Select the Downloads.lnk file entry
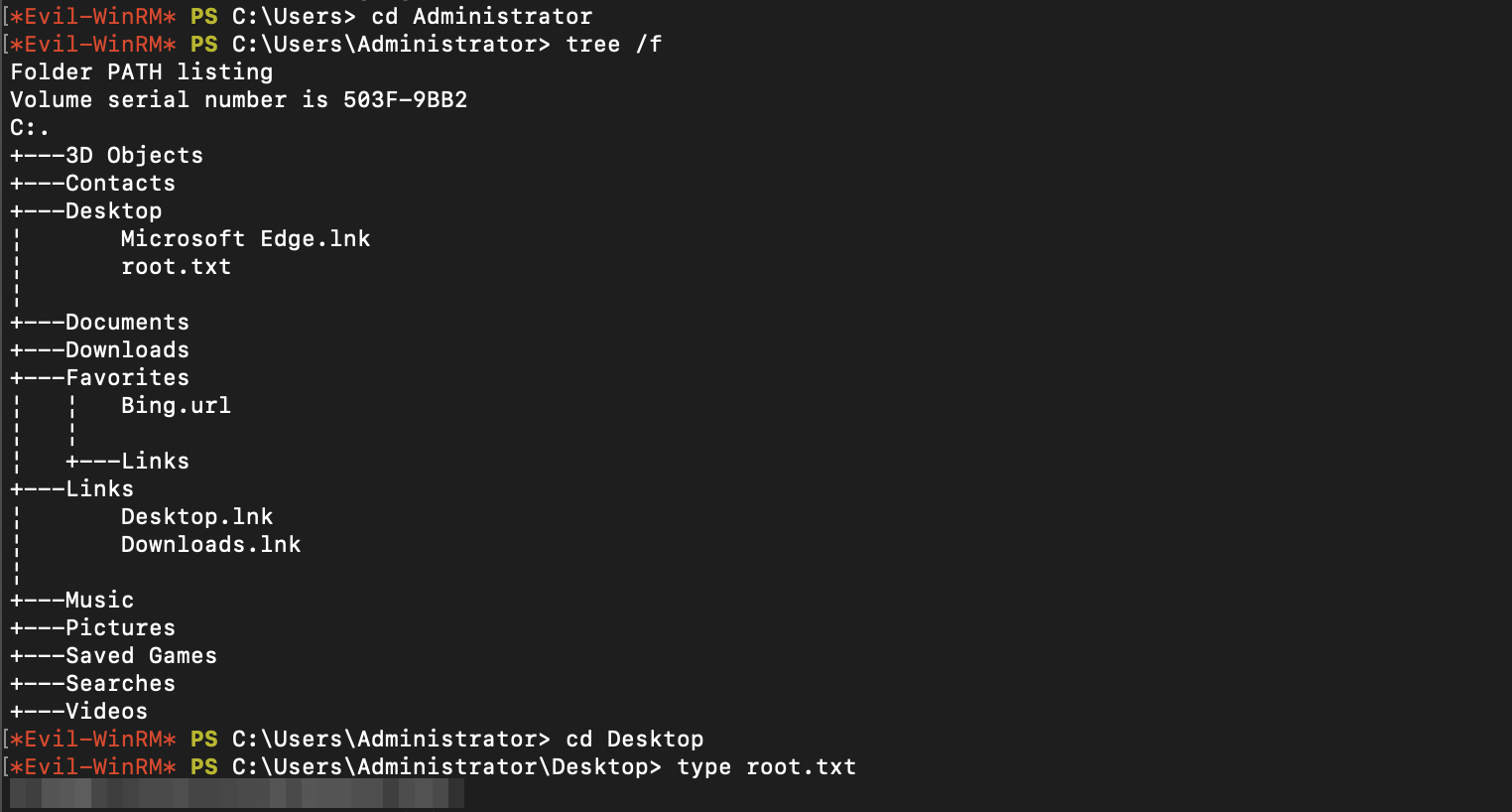 point(210,545)
